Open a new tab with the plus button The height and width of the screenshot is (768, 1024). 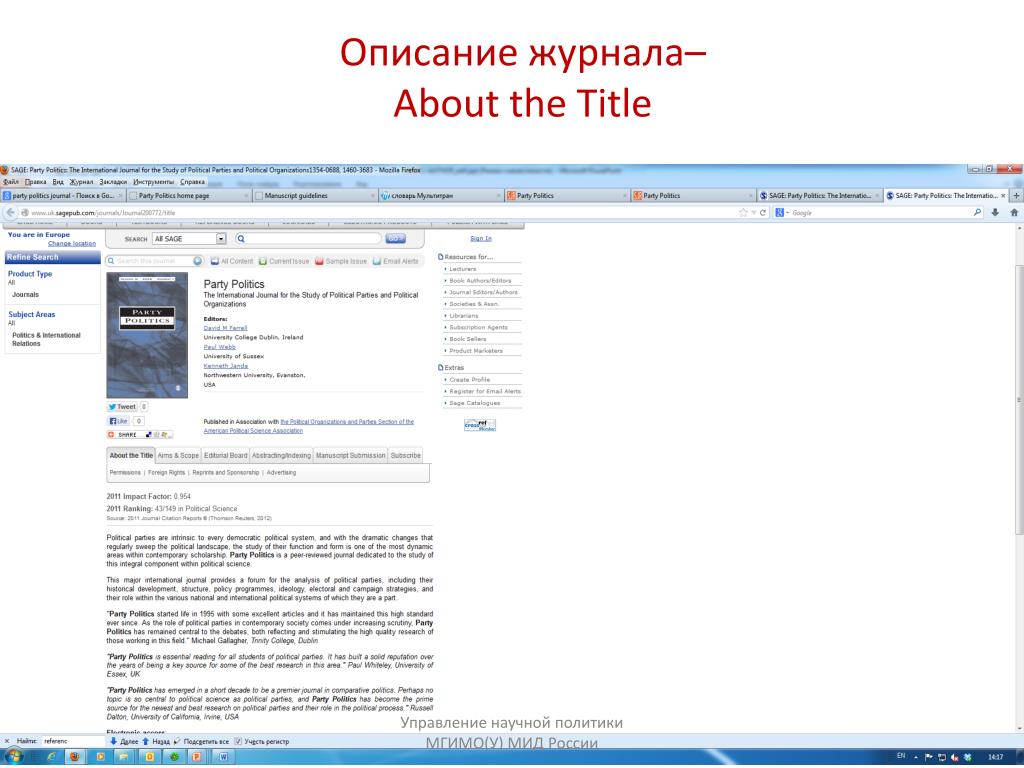tap(1016, 195)
